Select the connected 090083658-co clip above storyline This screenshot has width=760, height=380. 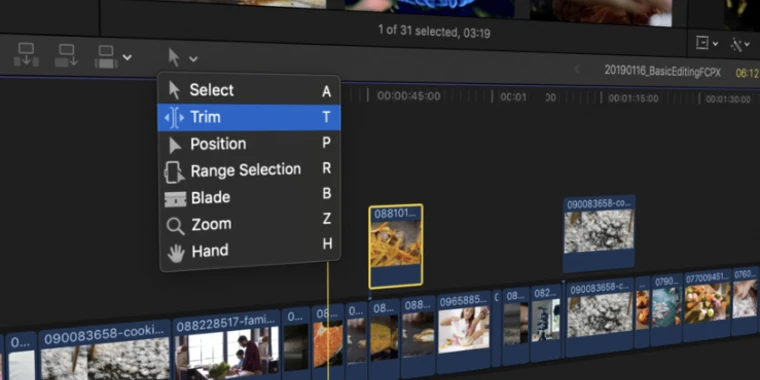pos(600,234)
